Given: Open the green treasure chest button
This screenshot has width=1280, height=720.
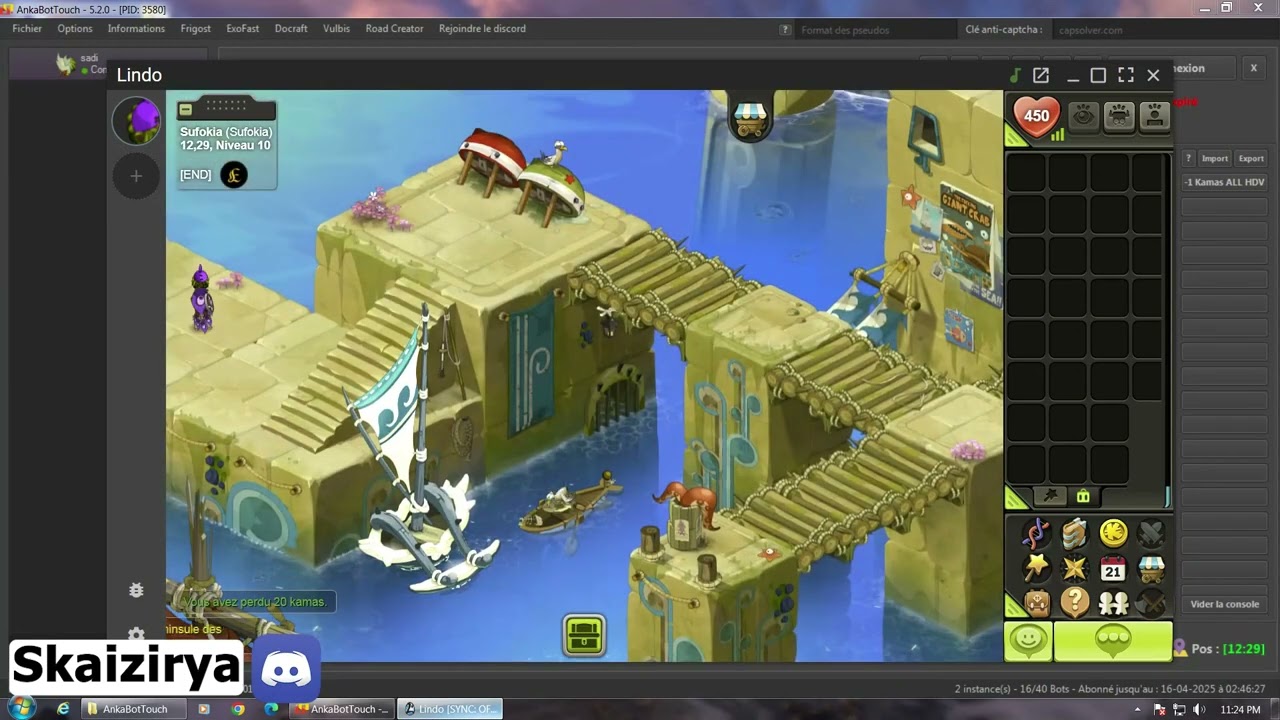Looking at the screenshot, I should 584,635.
